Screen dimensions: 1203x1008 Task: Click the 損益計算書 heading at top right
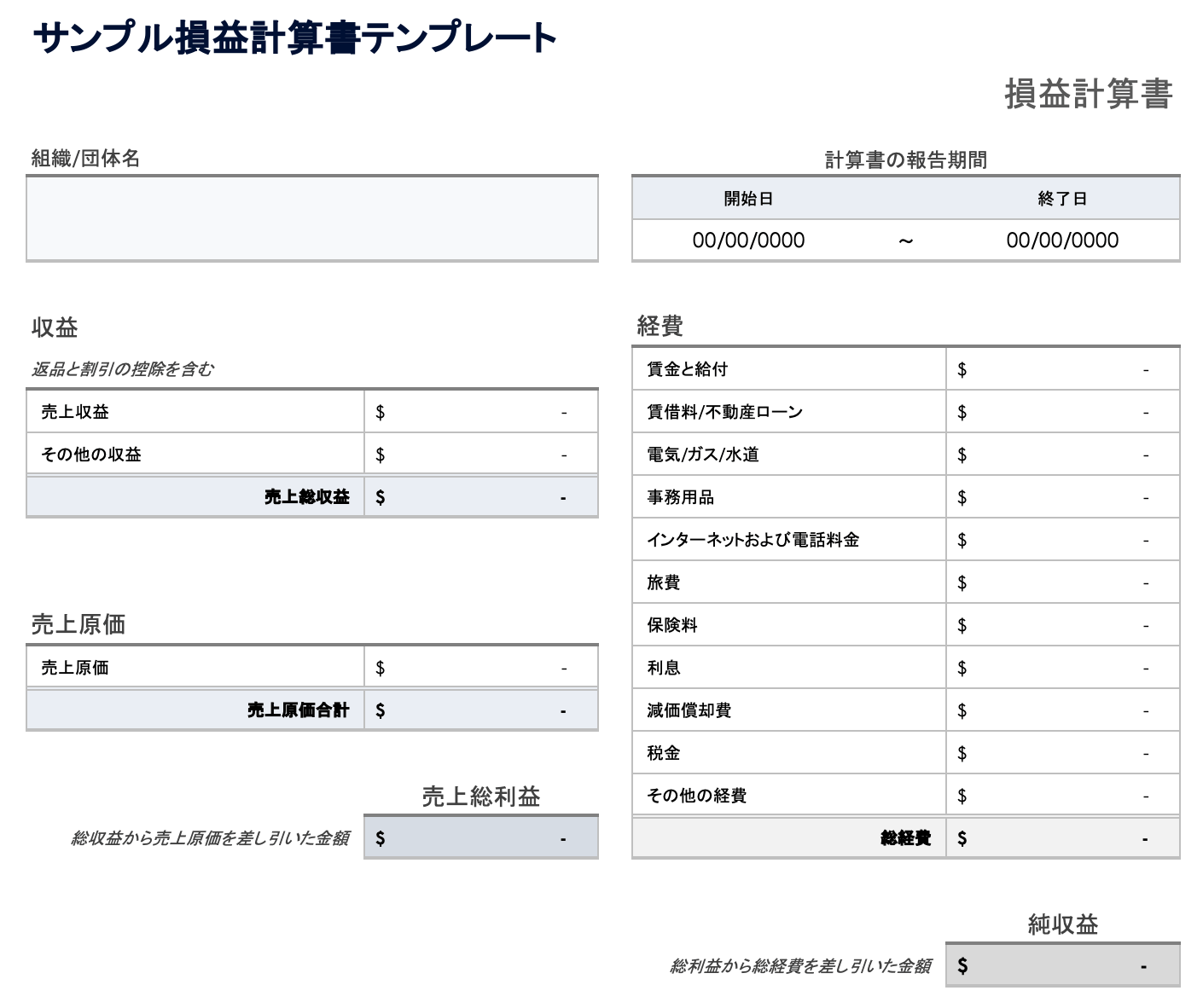(1089, 94)
